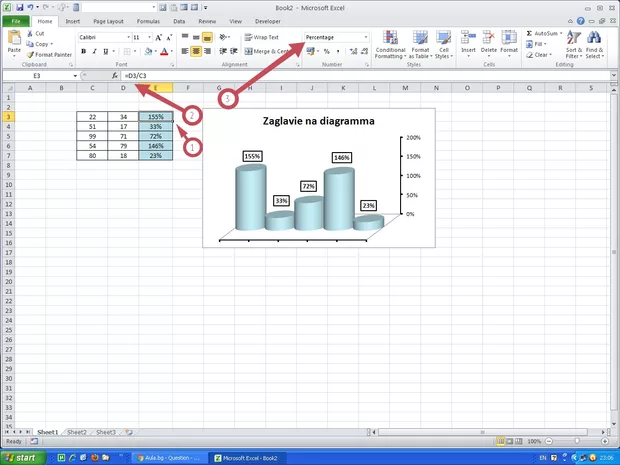
Task: Toggle Center horizontal alignment
Action: 196,51
